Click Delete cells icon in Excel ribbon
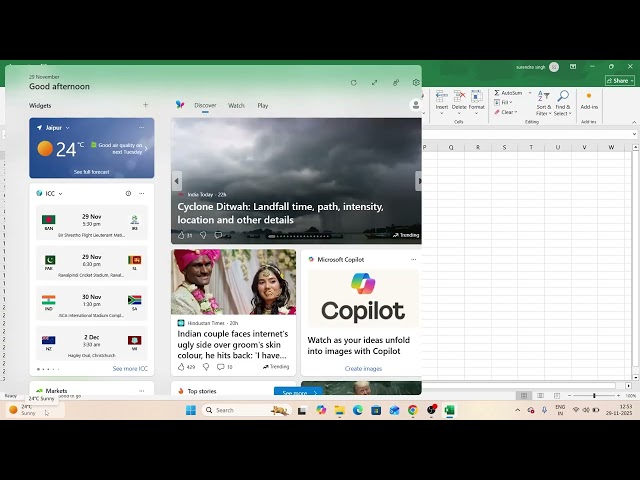The width and height of the screenshot is (640, 480). coord(459,96)
